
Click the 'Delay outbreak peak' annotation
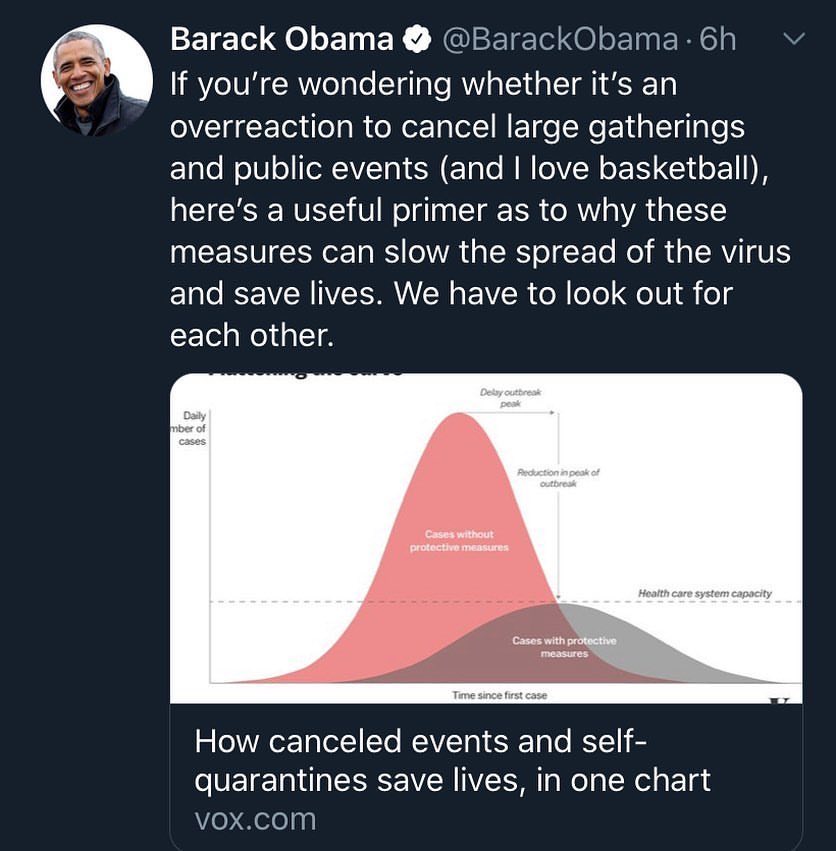510,397
